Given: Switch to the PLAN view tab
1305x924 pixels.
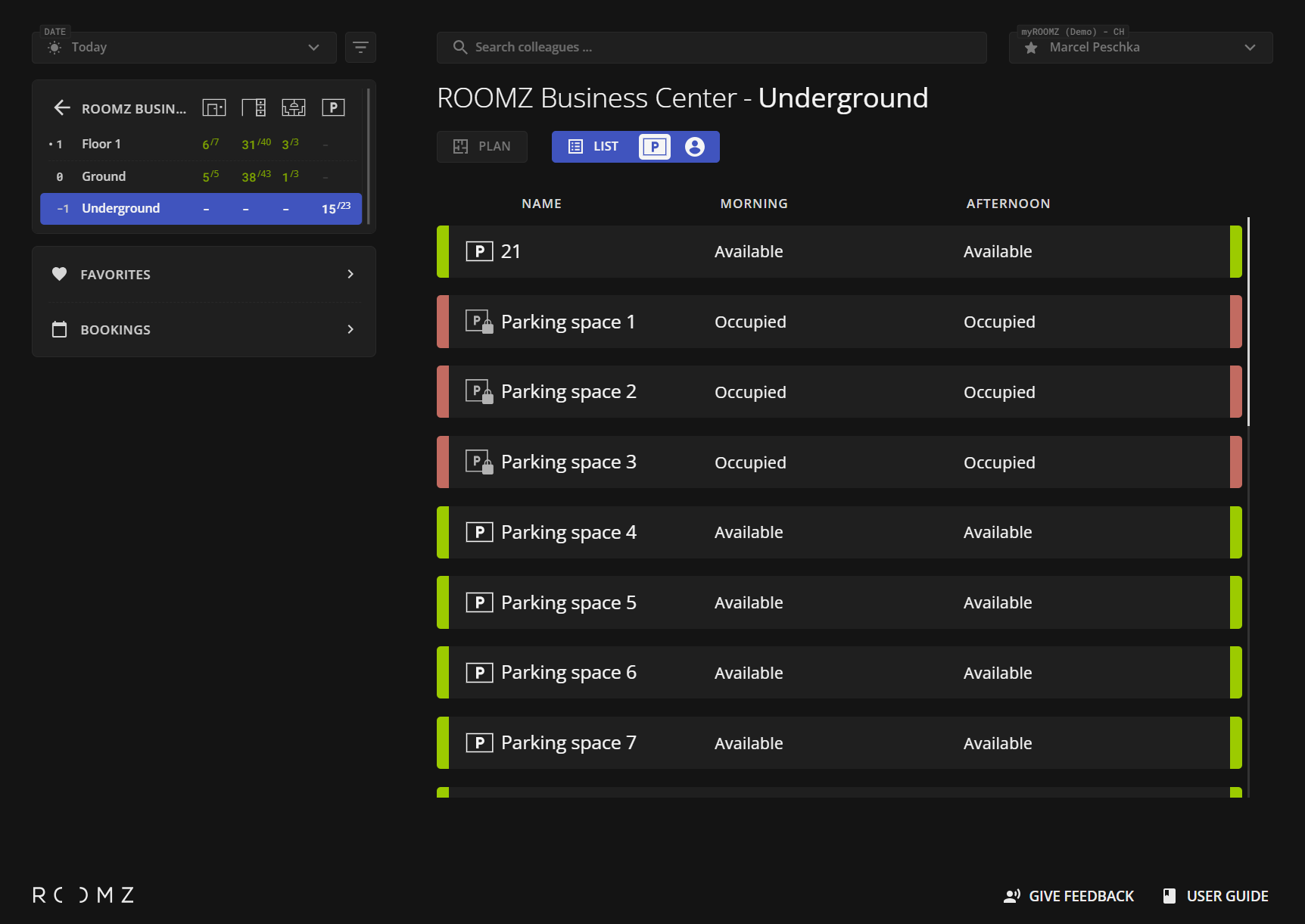Looking at the screenshot, I should [x=482, y=147].
